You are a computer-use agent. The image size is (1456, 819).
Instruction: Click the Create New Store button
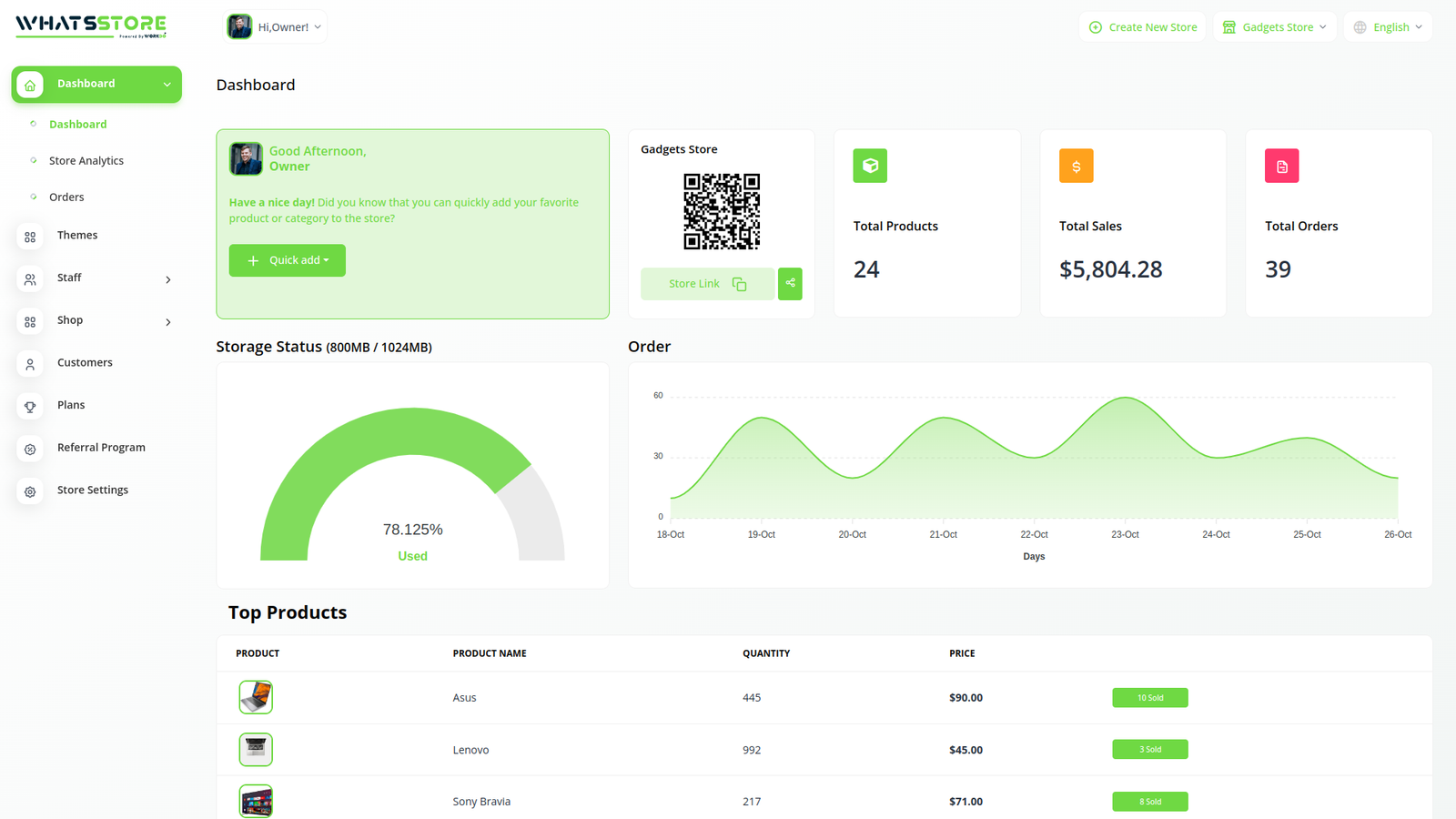tap(1142, 27)
